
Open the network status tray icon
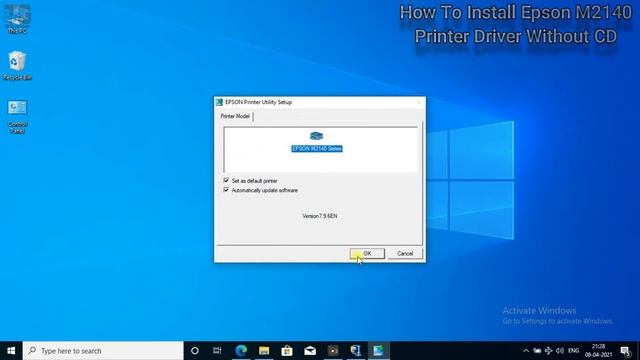point(548,351)
